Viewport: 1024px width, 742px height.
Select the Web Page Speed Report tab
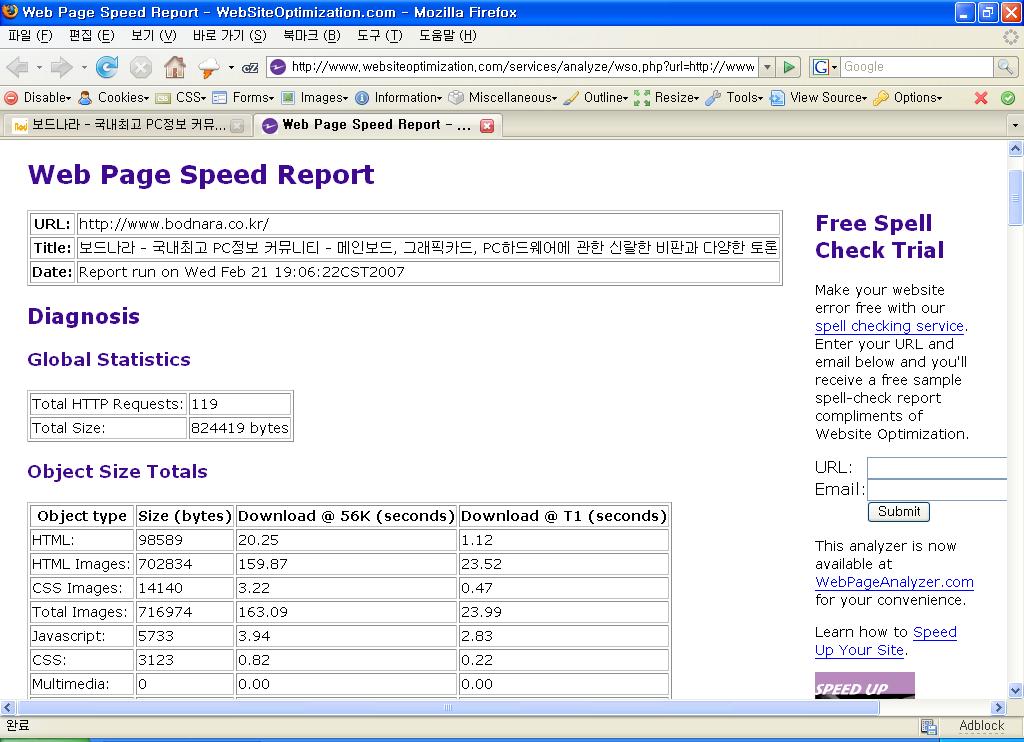coord(377,125)
